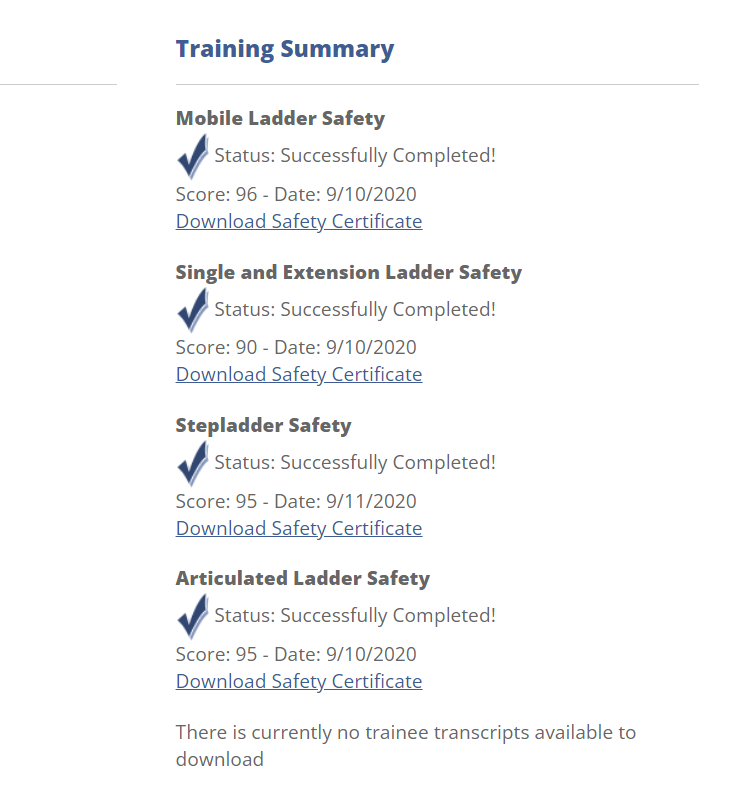
Task: Click the score 90 line dated 9/10/2020
Action: tap(296, 347)
